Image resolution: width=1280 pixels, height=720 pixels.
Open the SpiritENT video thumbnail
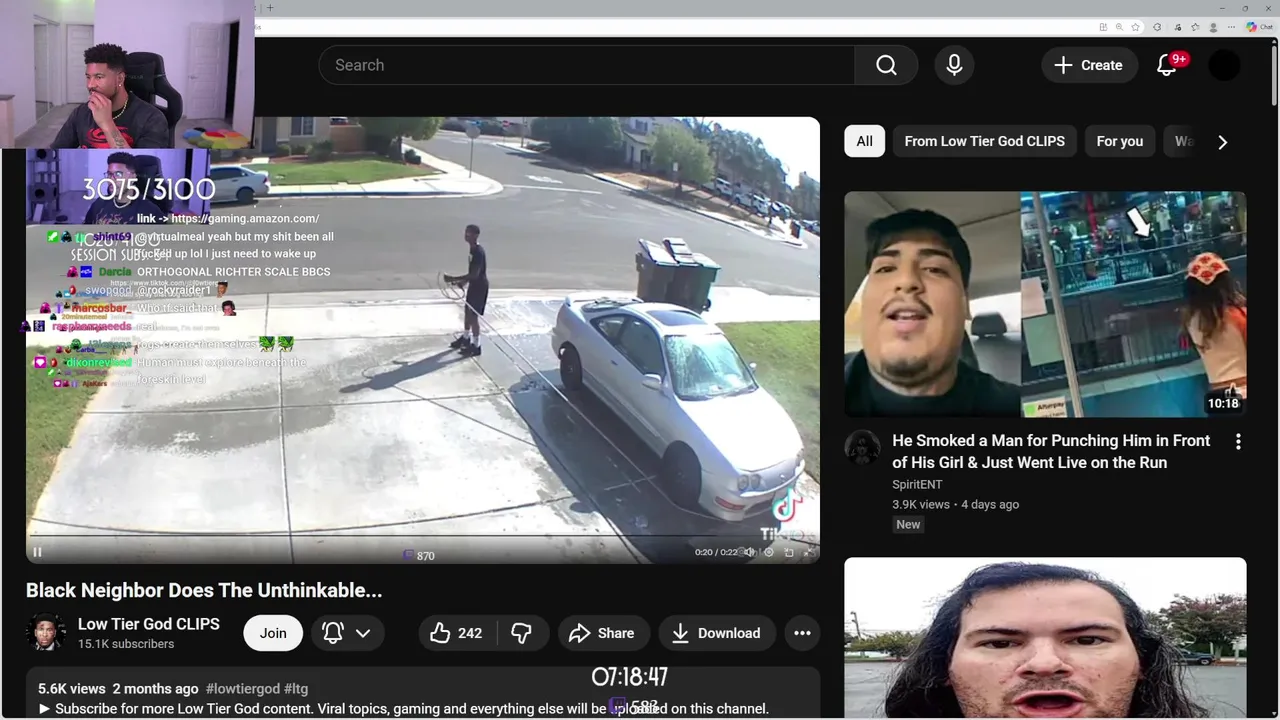pyautogui.click(x=1045, y=304)
